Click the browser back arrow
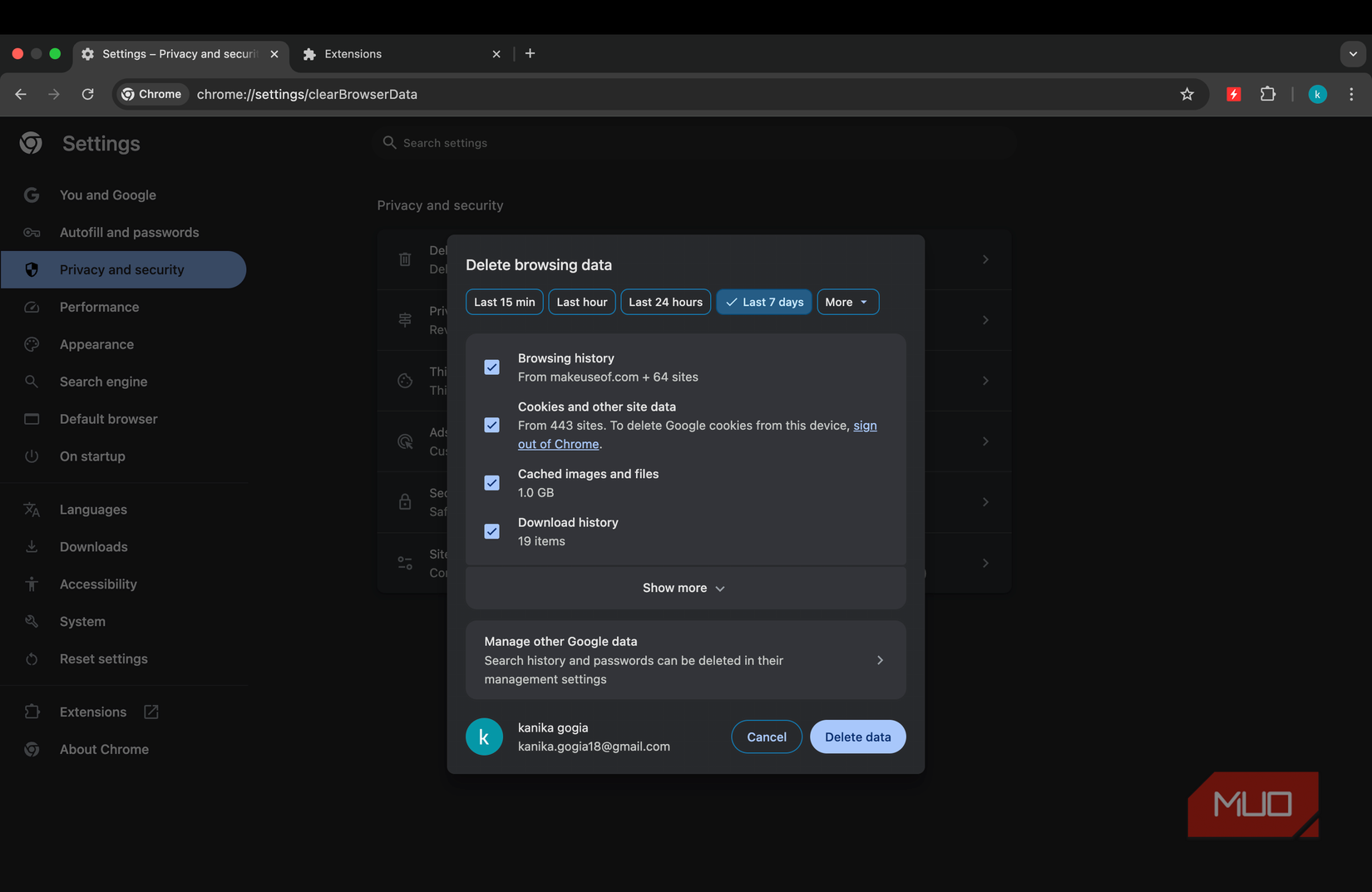This screenshot has height=892, width=1372. pyautogui.click(x=21, y=94)
